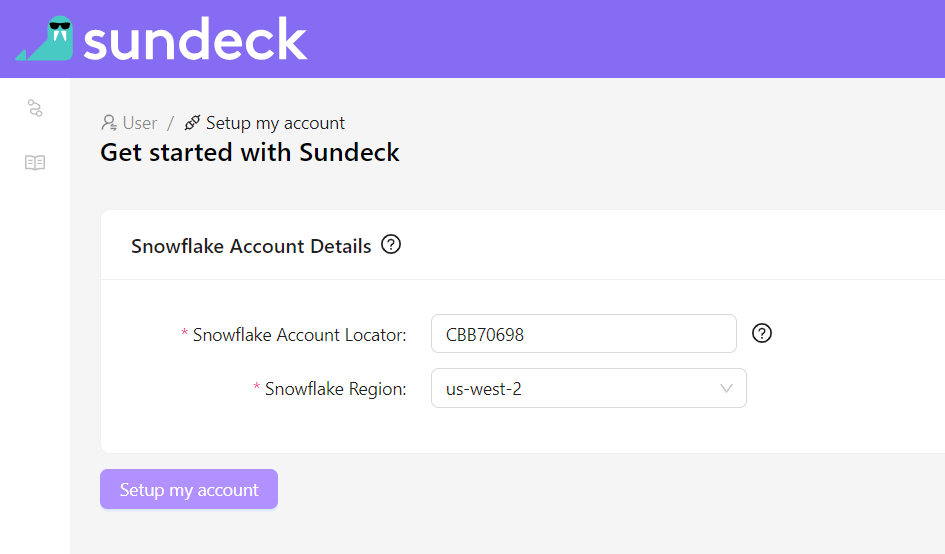Show help for Snowflake Account Details
The width and height of the screenshot is (945, 554).
tap(391, 245)
